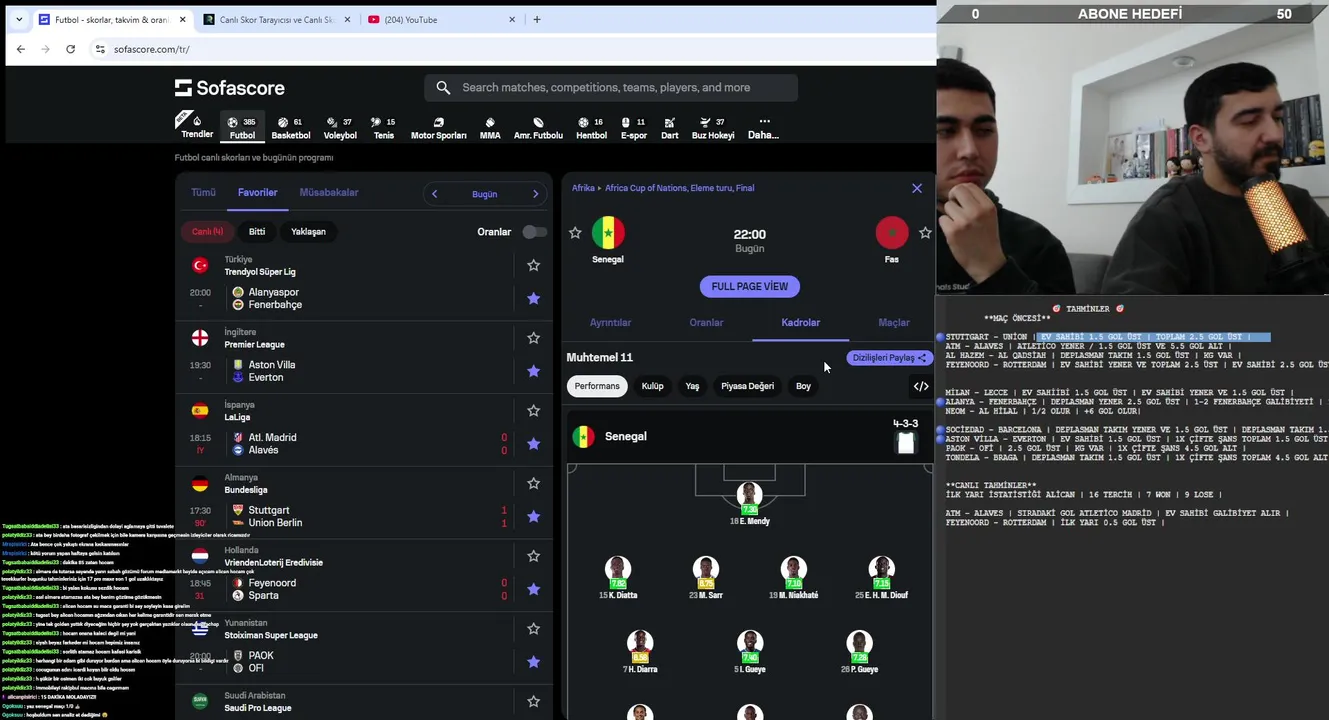Favorite Senegal with the star
This screenshot has height=720, width=1329.
tap(575, 233)
